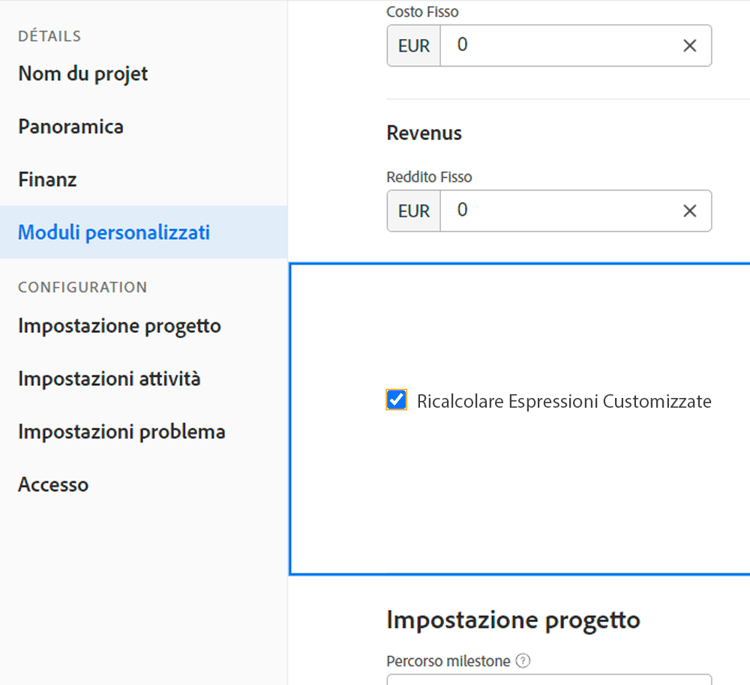This screenshot has height=685, width=750.
Task: Navigate to Impostazioni attività
Action: (109, 379)
